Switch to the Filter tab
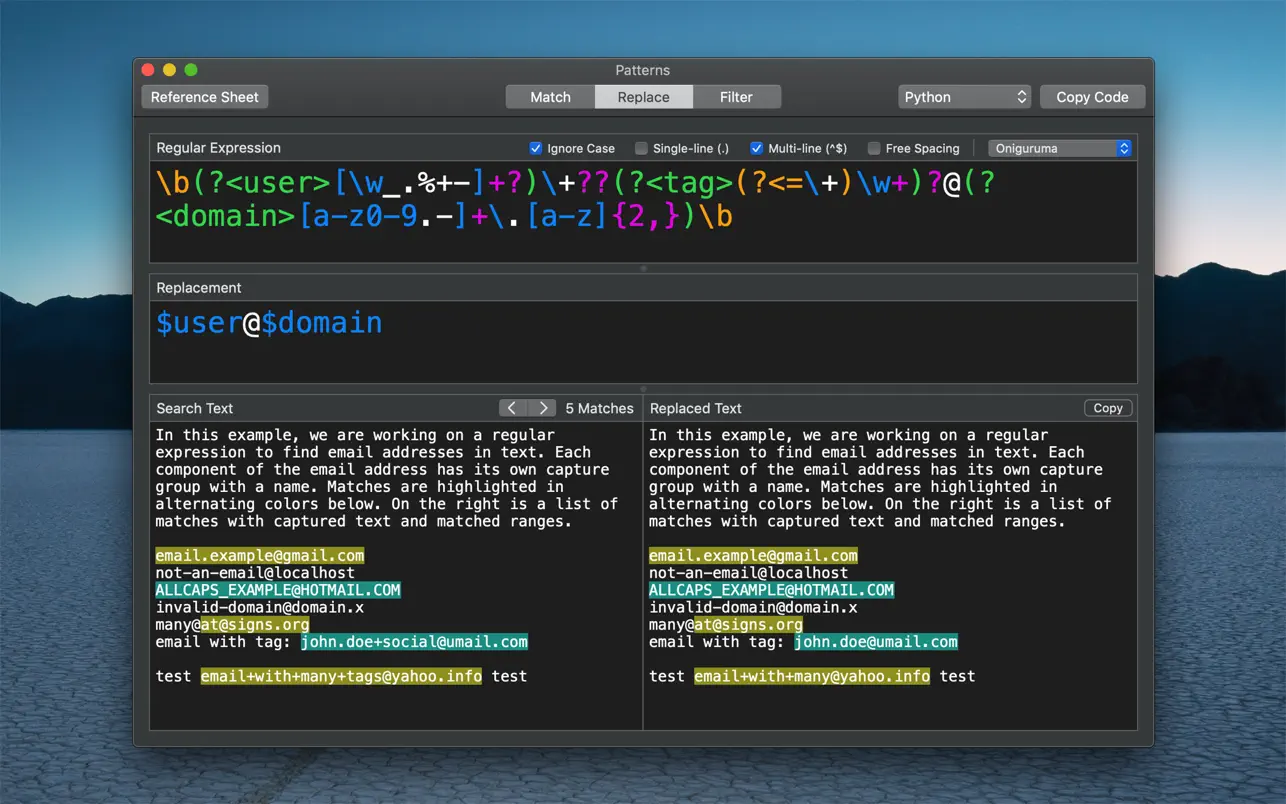Screen dimensions: 1286x804 pyautogui.click(x=737, y=96)
